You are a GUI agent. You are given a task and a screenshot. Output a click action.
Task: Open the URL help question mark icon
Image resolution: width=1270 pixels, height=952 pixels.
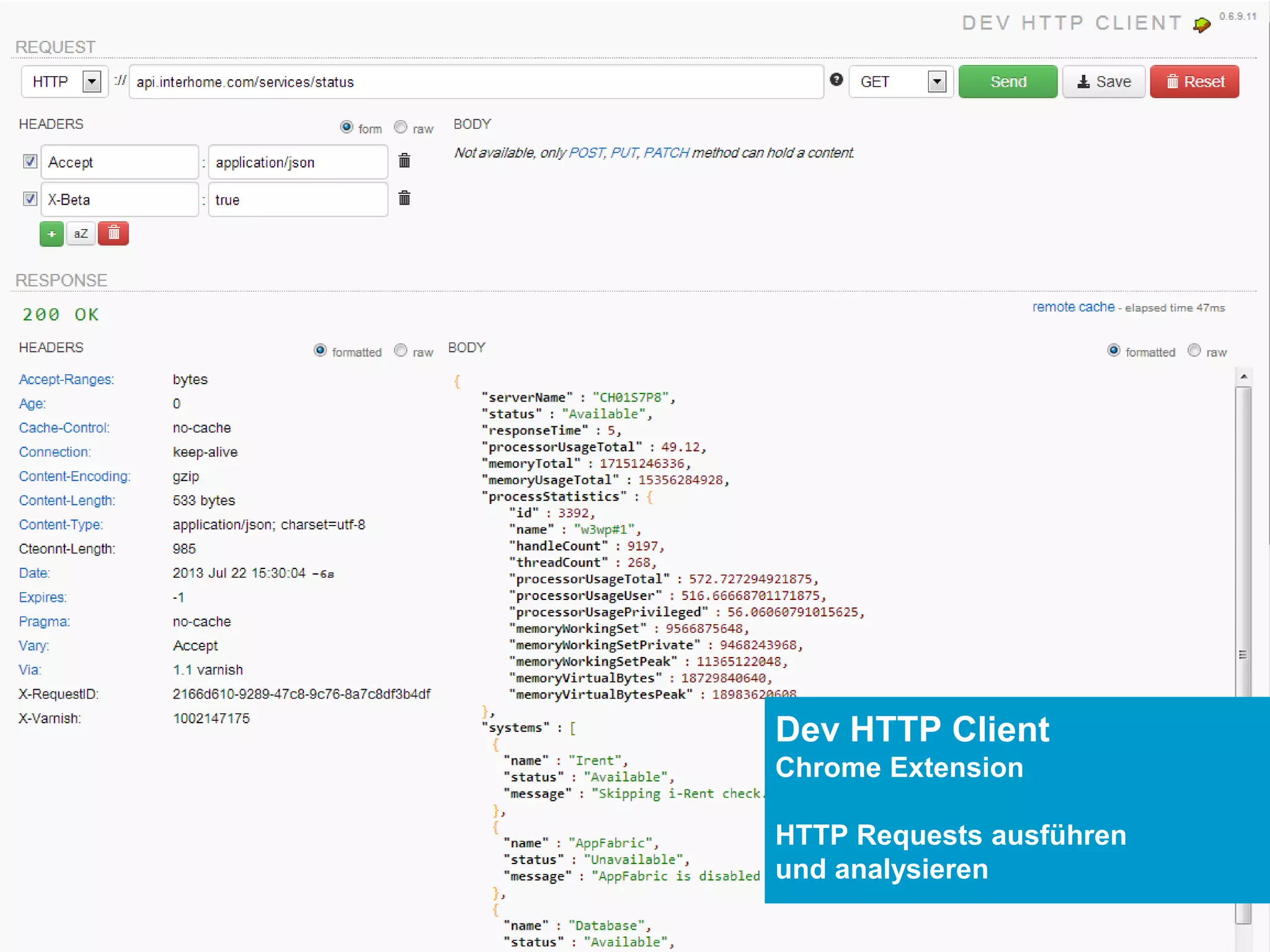[837, 79]
